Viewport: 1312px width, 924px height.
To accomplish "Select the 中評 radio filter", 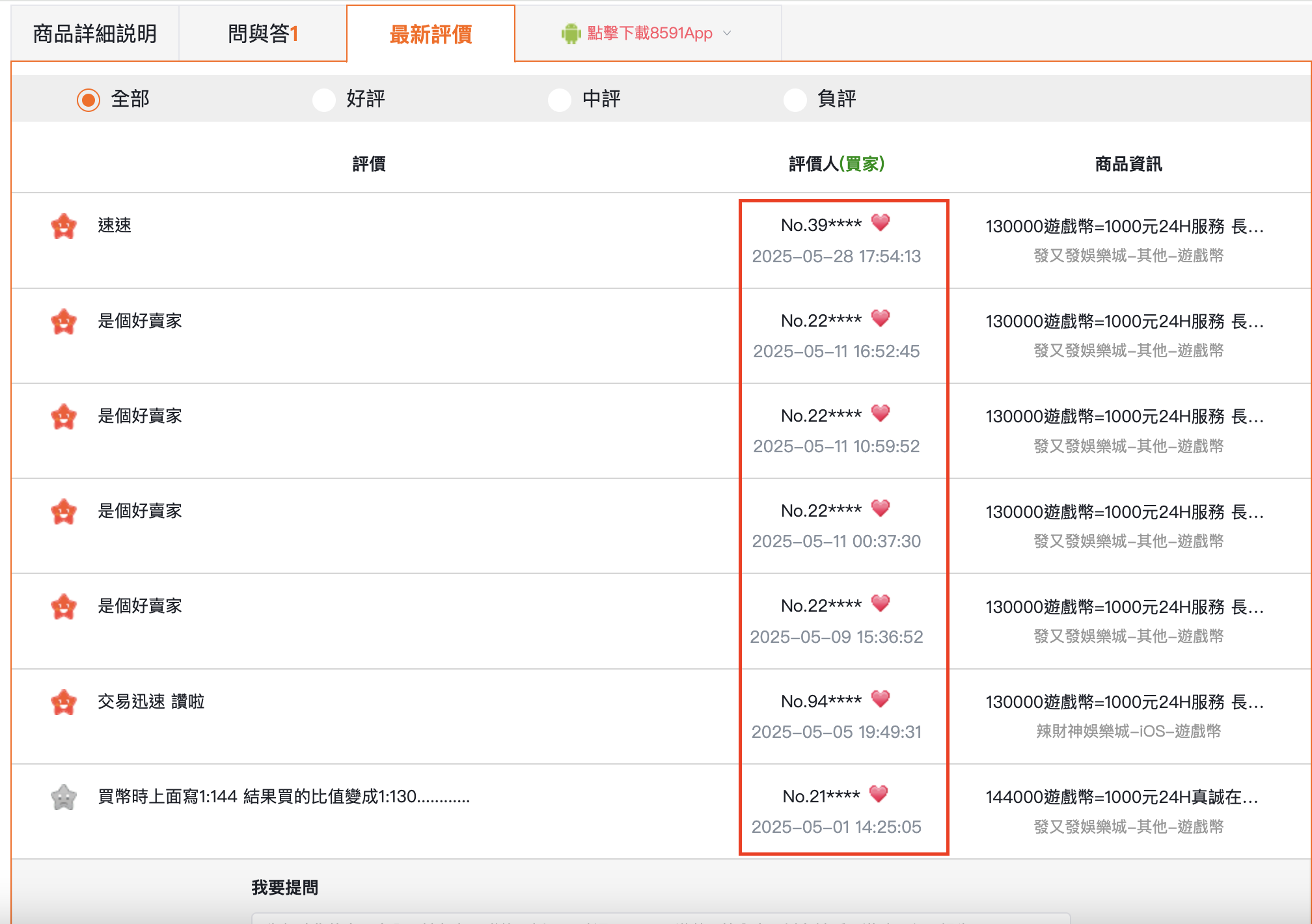I will (560, 100).
